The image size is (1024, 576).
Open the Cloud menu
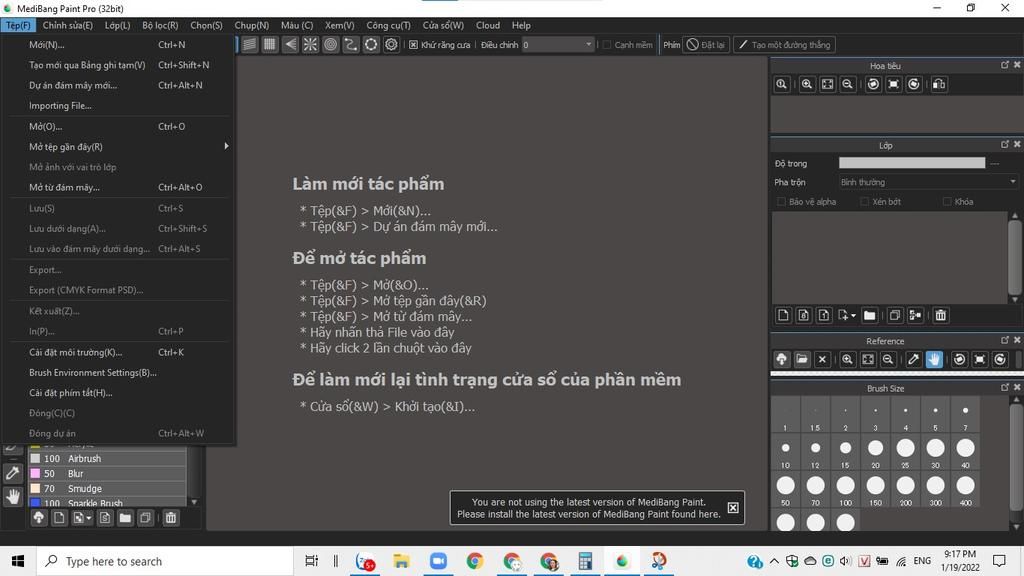[488, 25]
